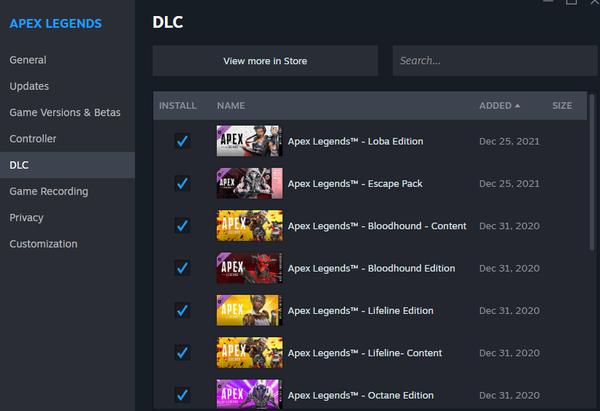The width and height of the screenshot is (600, 411).
Task: Click the Bloodhound - Content DLC thumbnail
Action: [x=249, y=225]
